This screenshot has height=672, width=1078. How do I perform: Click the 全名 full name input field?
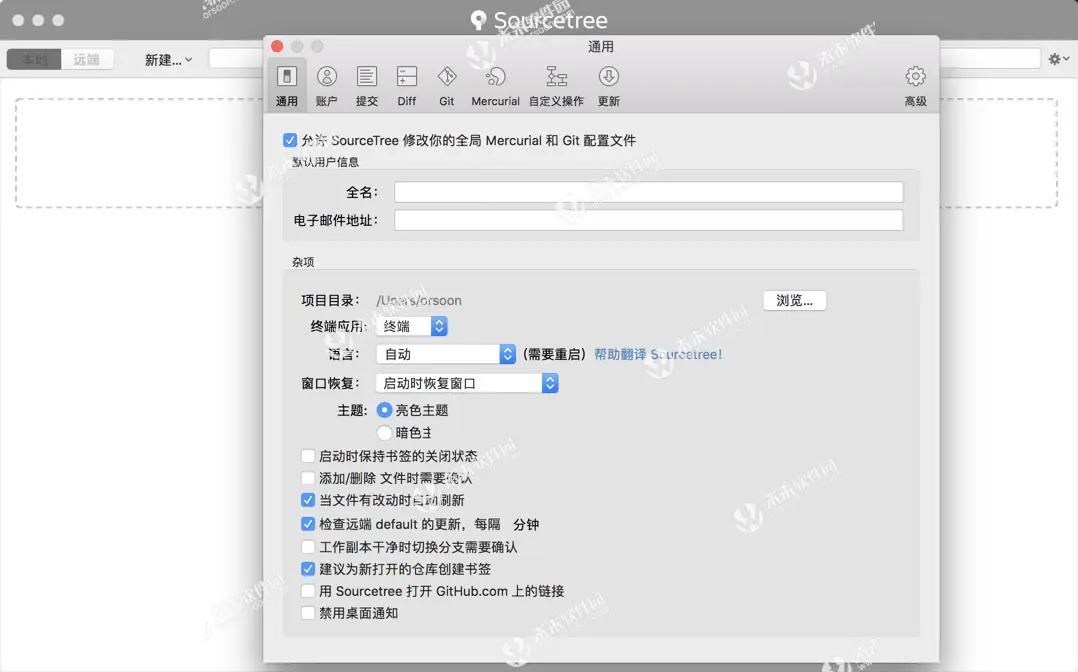(648, 192)
